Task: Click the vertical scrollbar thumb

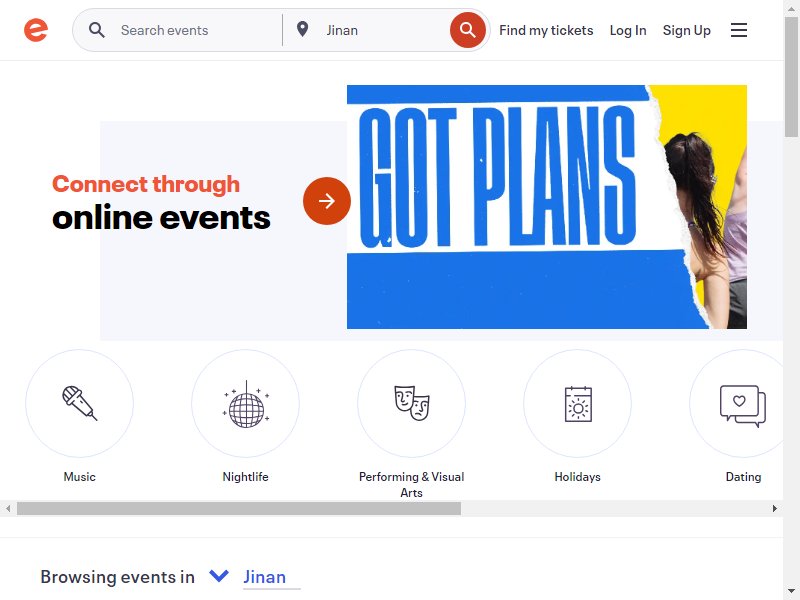Action: tap(791, 77)
